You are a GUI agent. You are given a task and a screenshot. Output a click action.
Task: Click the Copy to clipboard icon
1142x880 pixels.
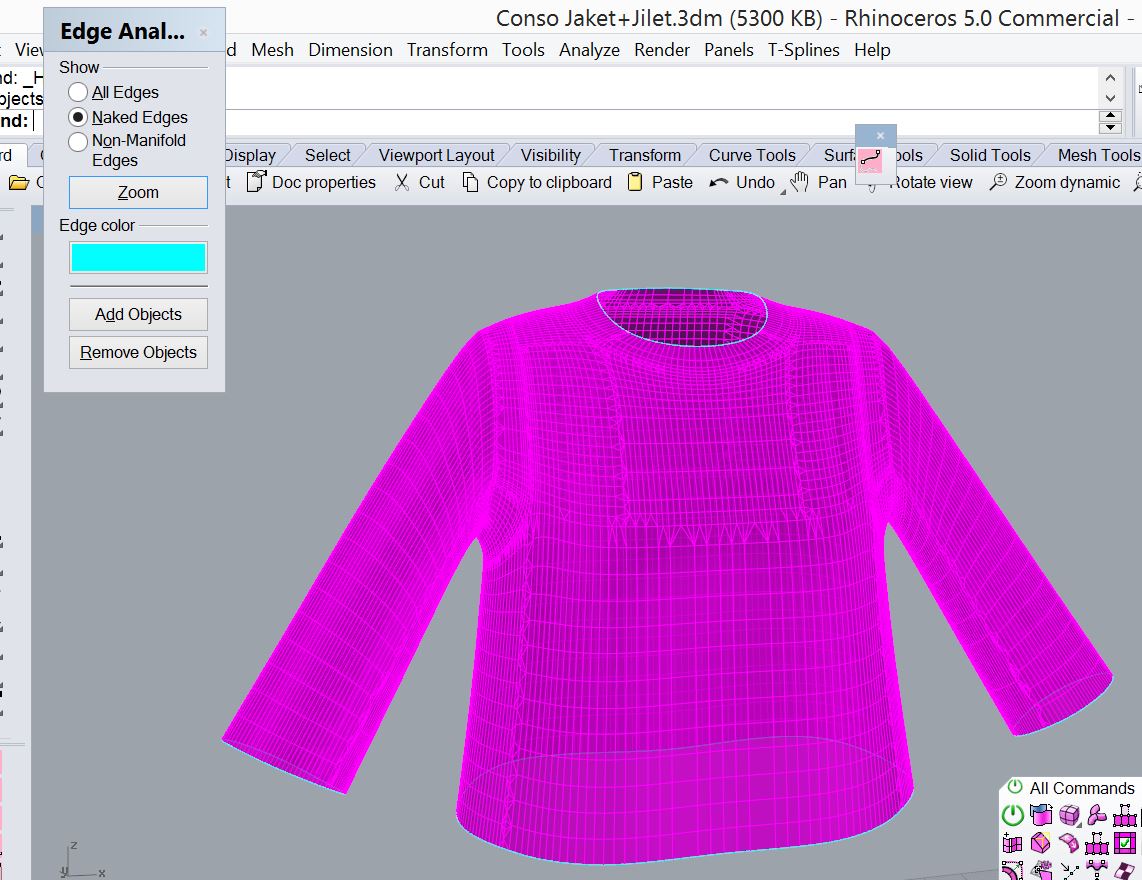pyautogui.click(x=470, y=182)
